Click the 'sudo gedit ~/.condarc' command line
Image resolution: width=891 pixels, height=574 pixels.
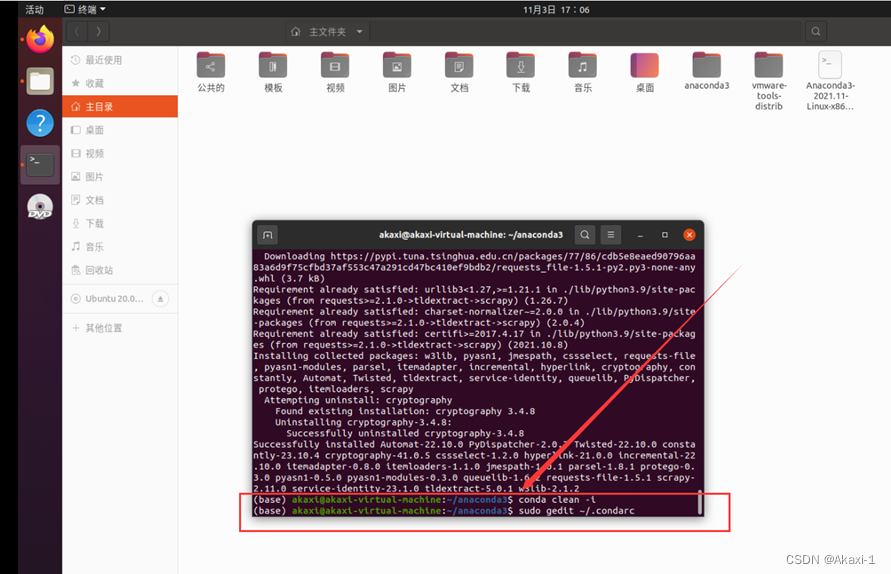[x=444, y=511]
